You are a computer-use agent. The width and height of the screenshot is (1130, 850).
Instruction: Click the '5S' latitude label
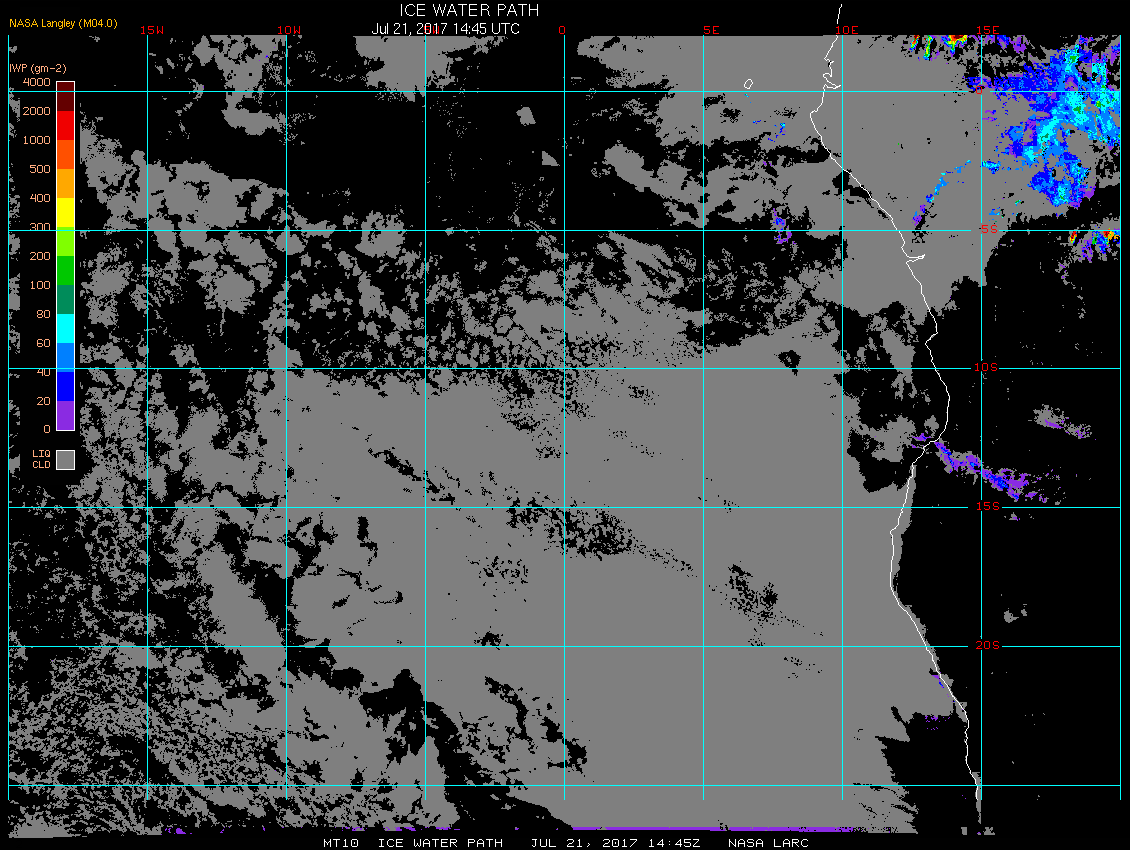989,229
